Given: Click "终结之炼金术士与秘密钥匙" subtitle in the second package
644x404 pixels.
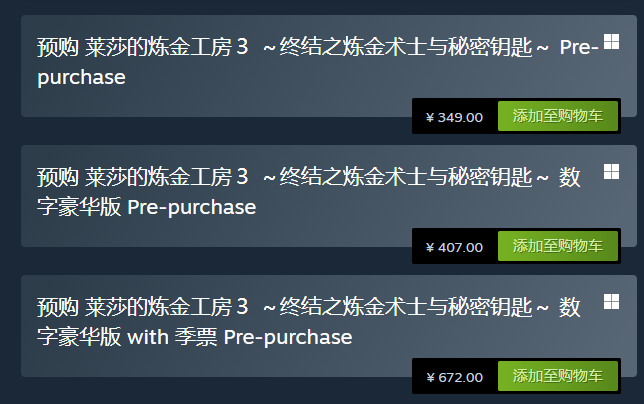Looking at the screenshot, I should (x=406, y=177).
